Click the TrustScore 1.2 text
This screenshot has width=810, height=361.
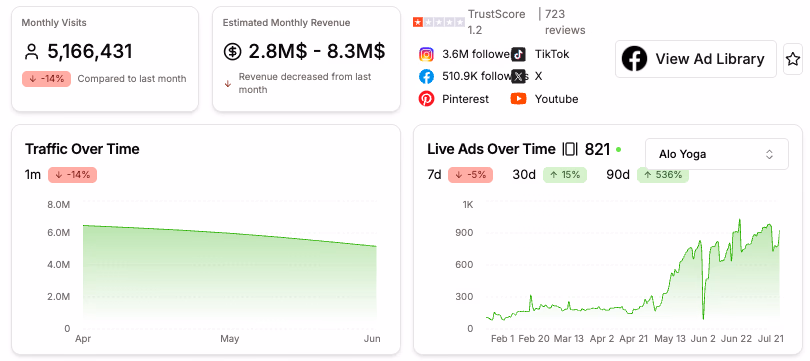click(x=496, y=22)
